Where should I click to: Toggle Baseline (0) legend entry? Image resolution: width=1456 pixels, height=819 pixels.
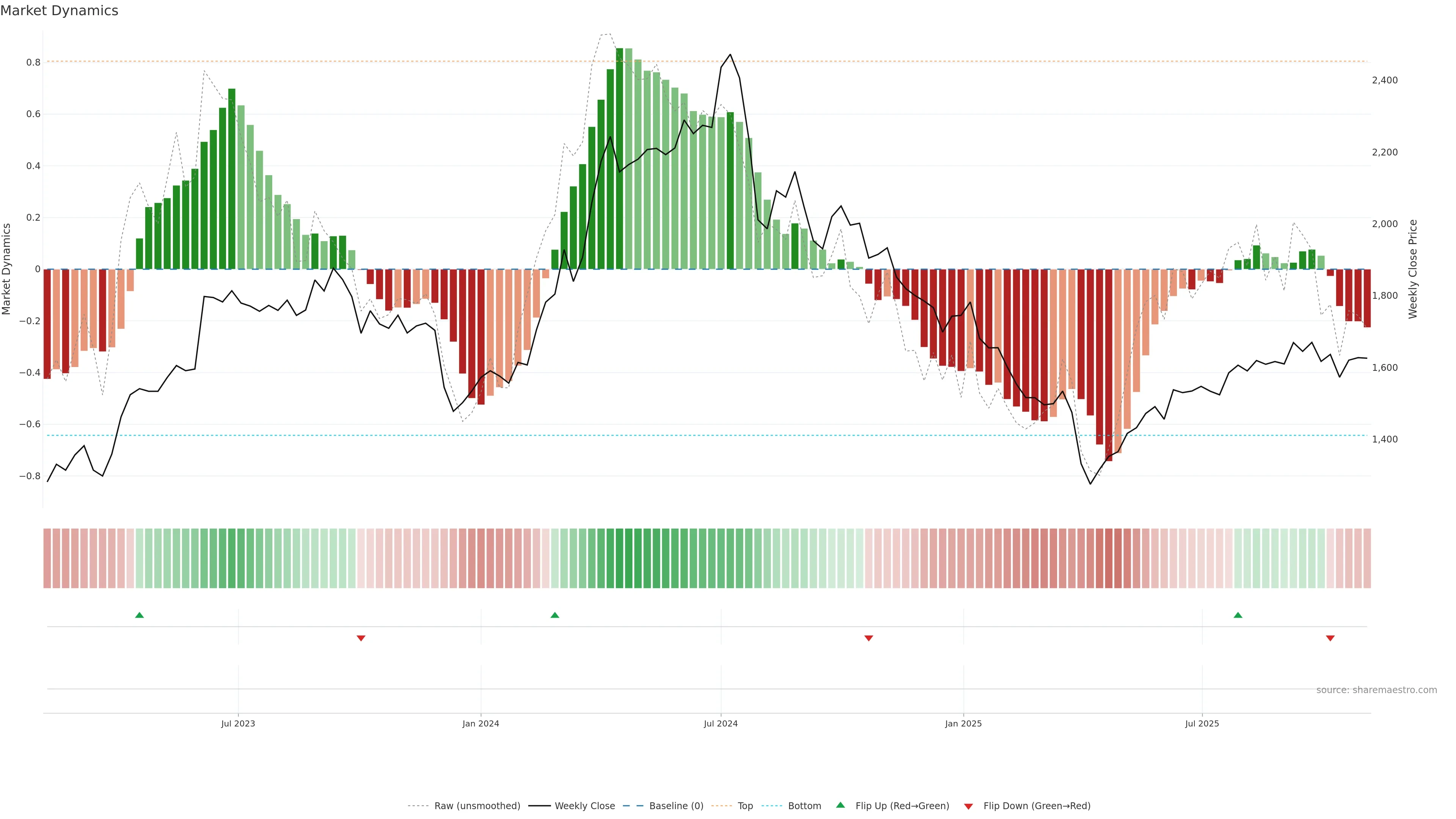click(676, 805)
